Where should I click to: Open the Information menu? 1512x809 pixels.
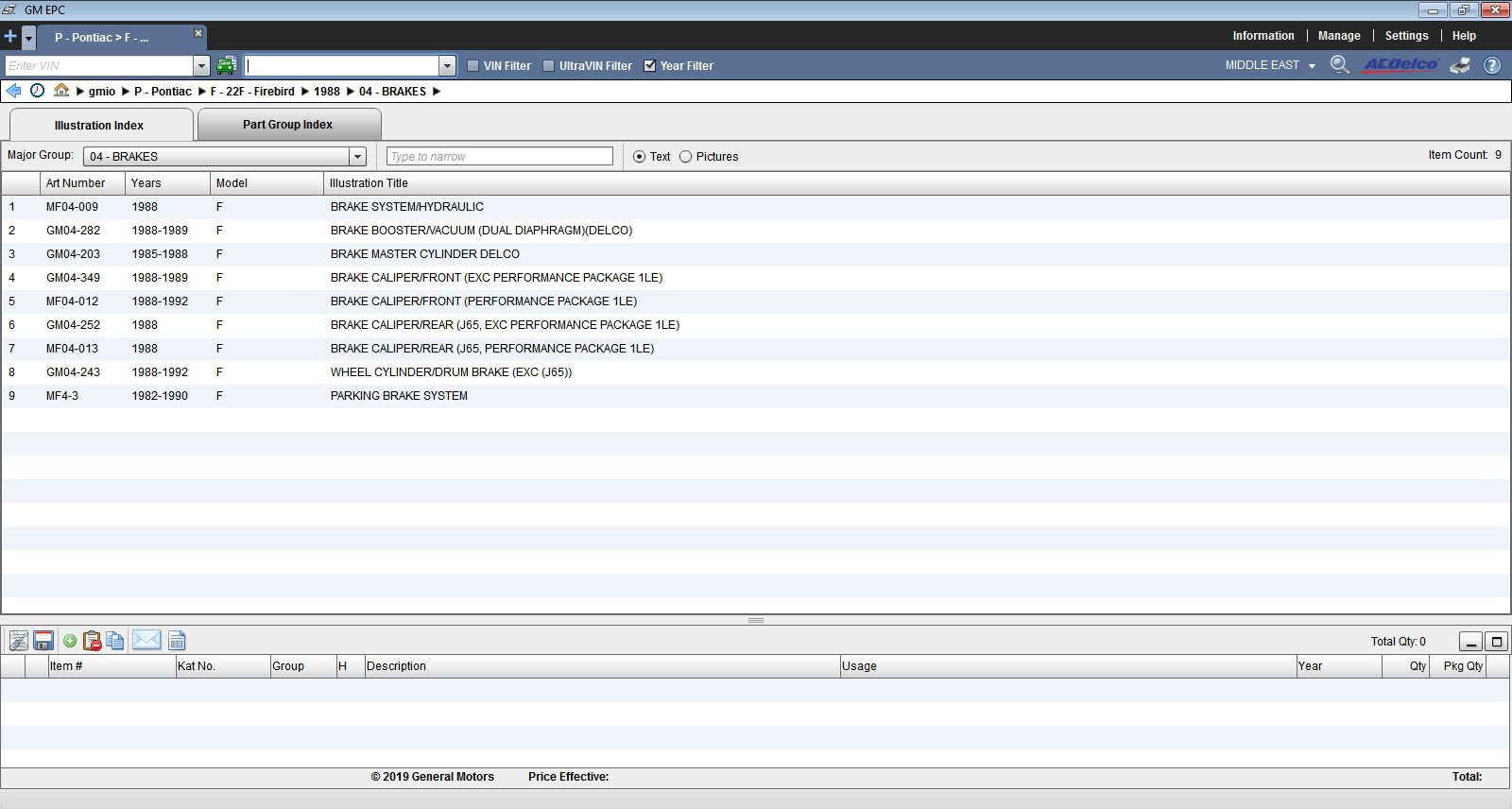(x=1263, y=36)
